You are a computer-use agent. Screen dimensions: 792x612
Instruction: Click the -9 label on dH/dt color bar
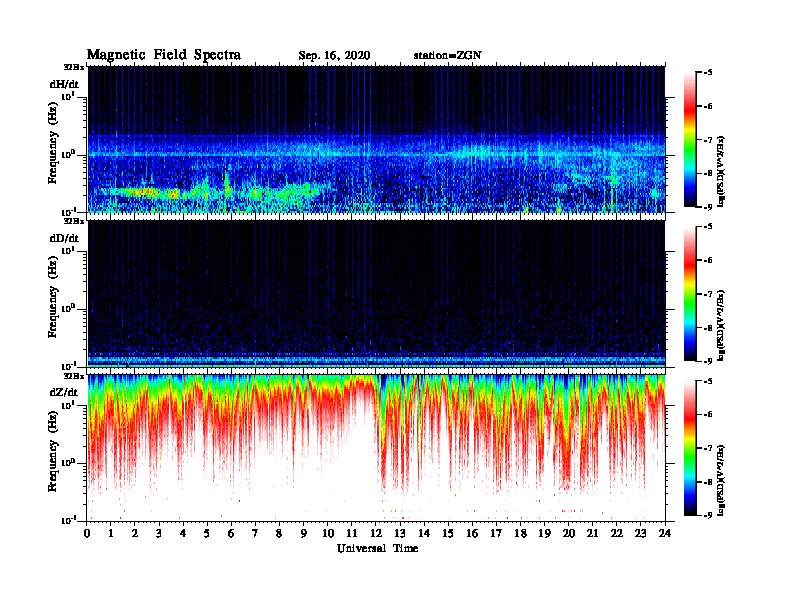coord(708,207)
